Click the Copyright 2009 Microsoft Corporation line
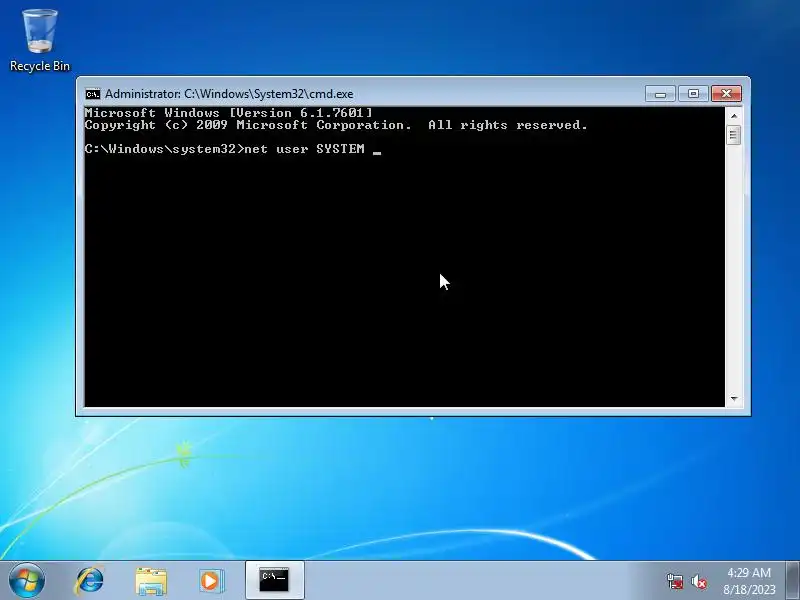 pyautogui.click(x=336, y=125)
